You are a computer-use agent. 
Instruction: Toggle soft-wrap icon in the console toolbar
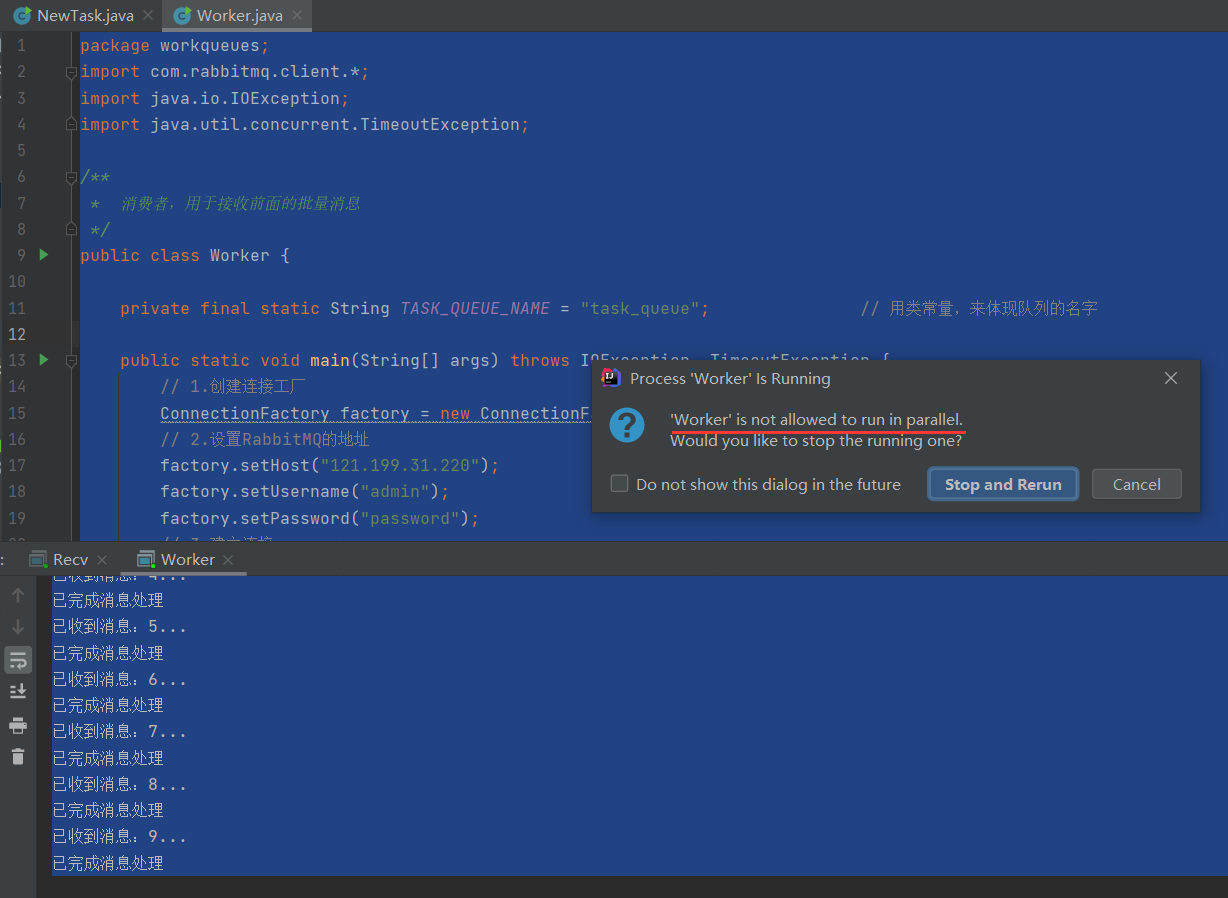[18, 659]
